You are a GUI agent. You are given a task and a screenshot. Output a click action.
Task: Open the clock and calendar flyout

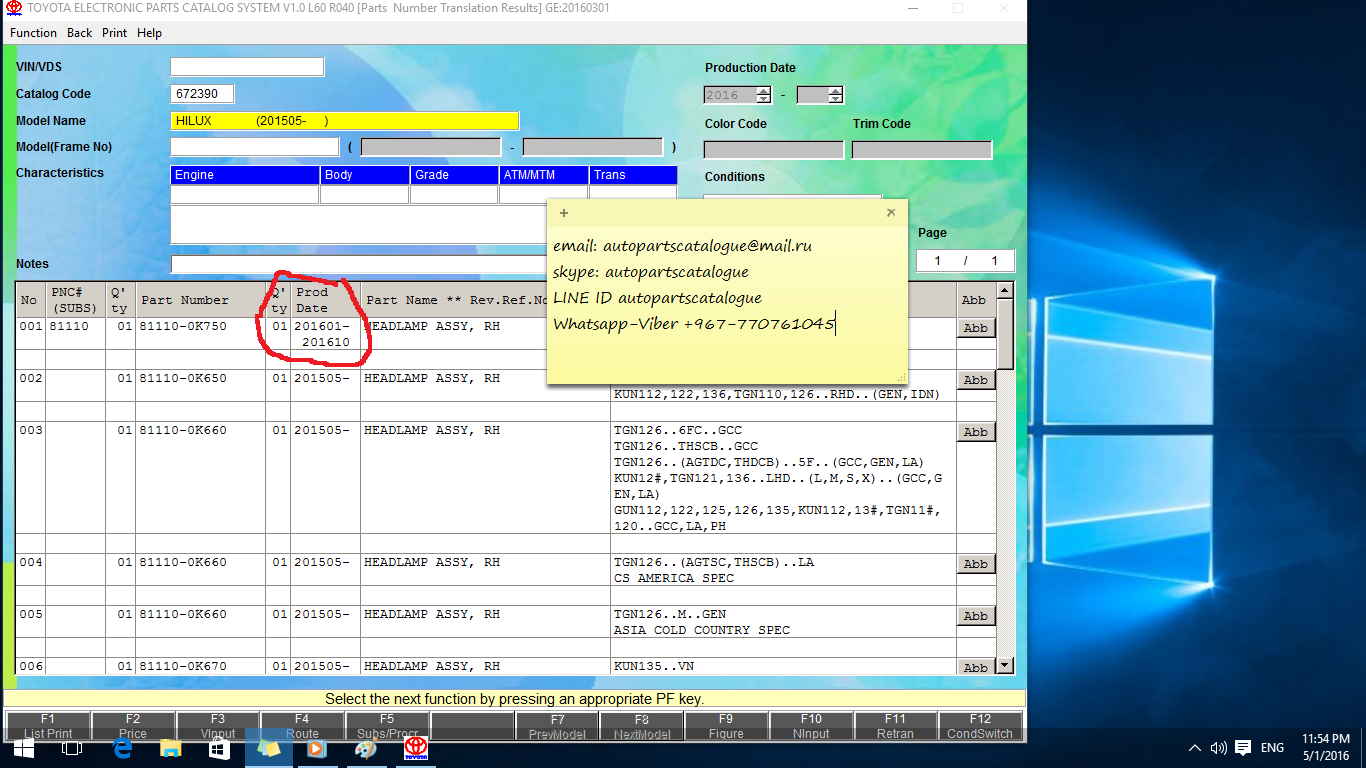(x=1326, y=747)
